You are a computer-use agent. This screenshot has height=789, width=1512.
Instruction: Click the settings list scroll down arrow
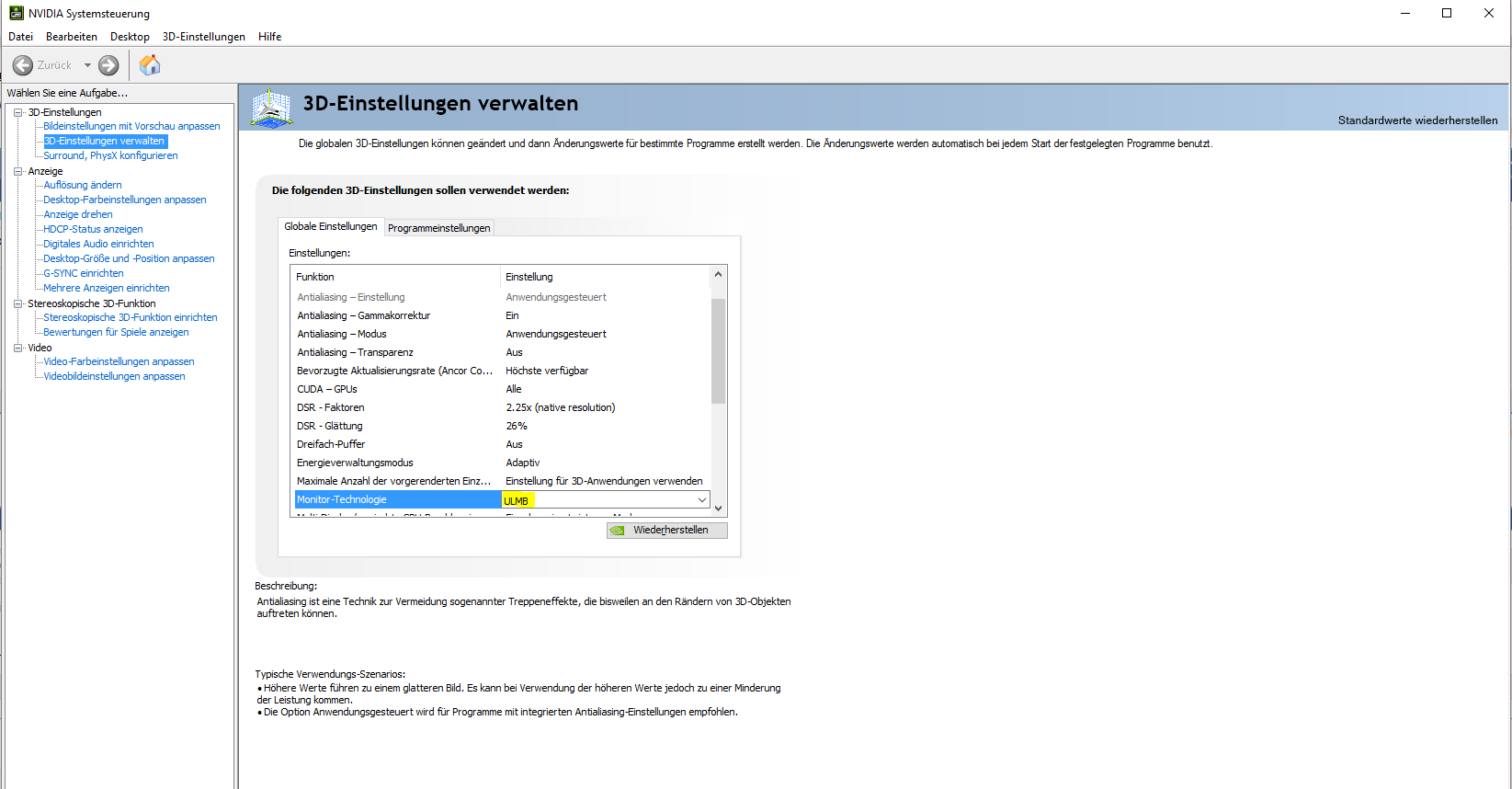pyautogui.click(x=719, y=509)
